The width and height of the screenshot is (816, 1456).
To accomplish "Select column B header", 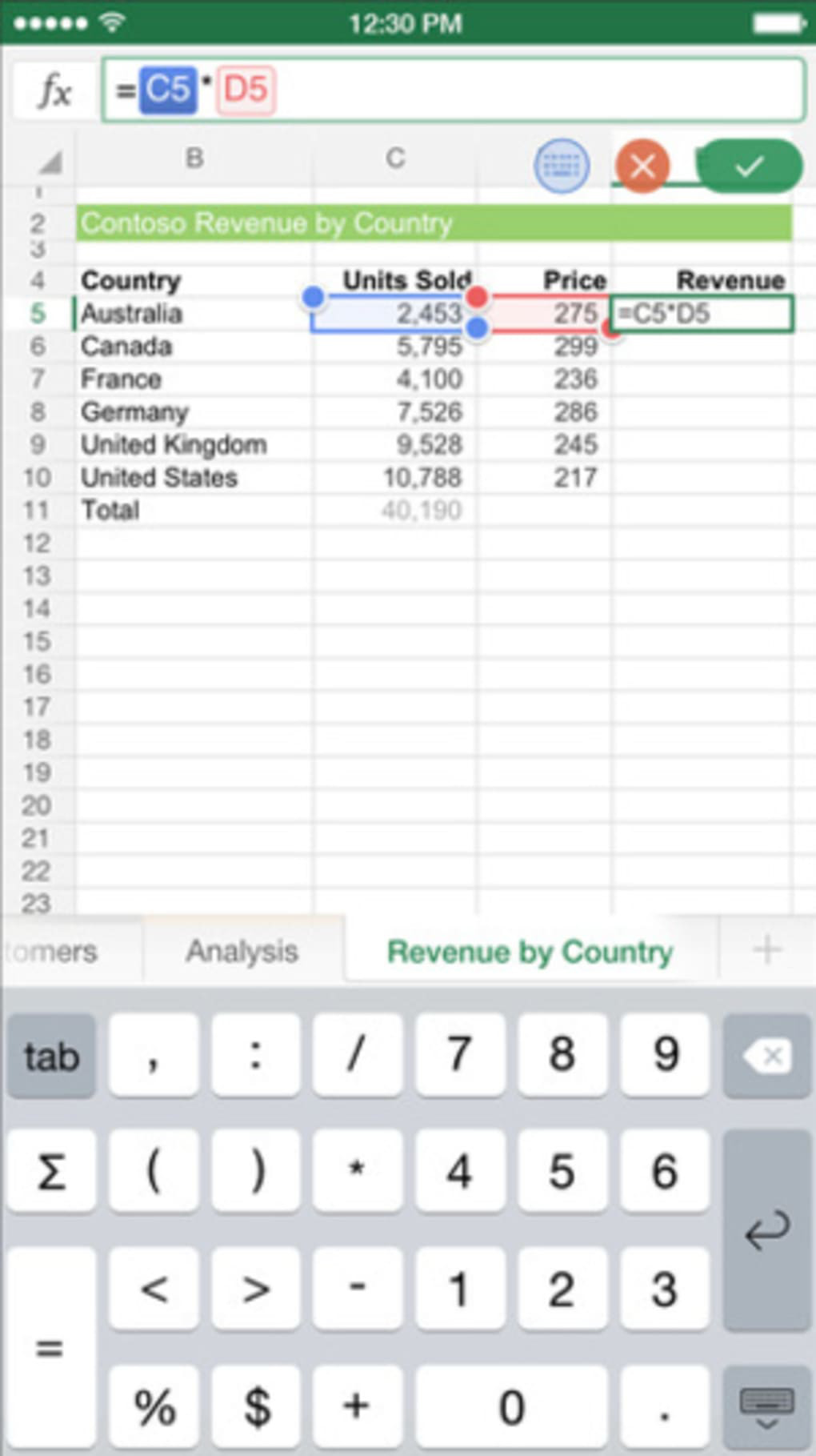I will coord(194,158).
